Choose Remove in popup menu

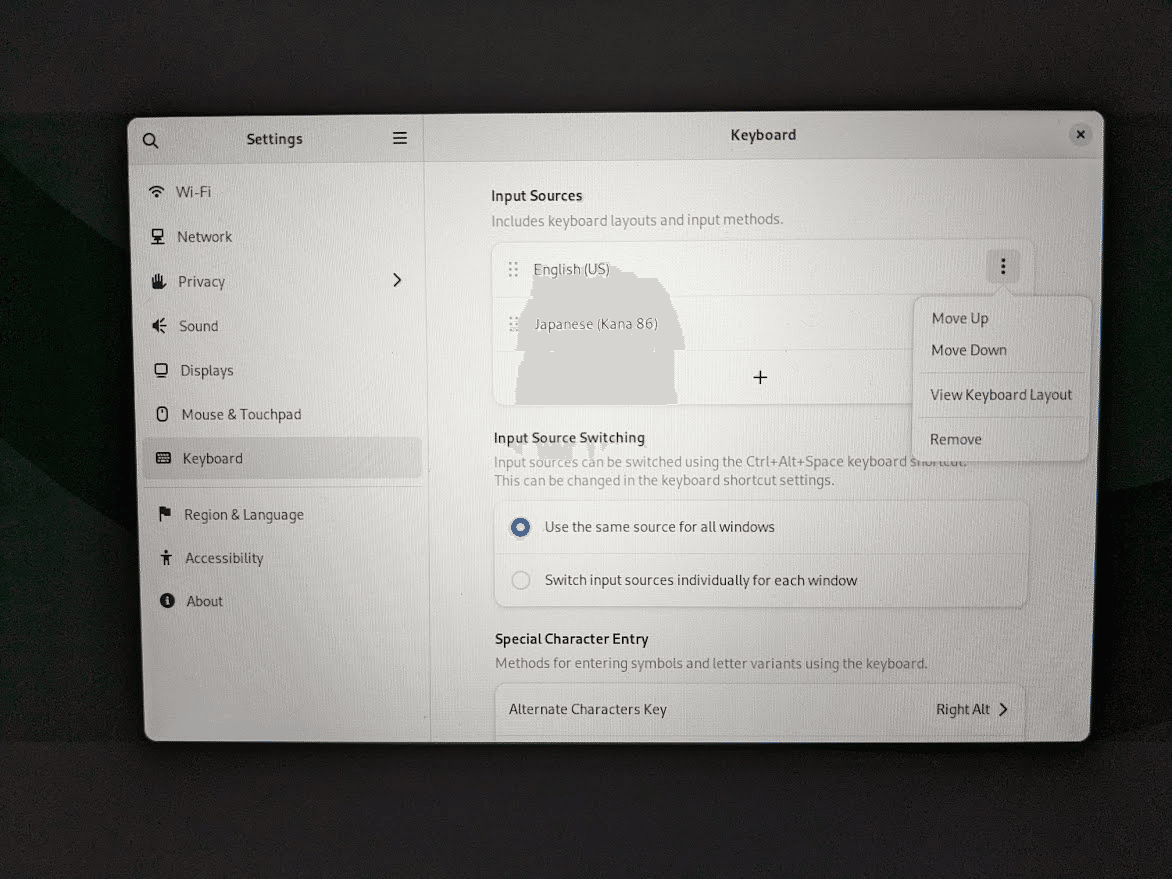pyautogui.click(x=955, y=440)
